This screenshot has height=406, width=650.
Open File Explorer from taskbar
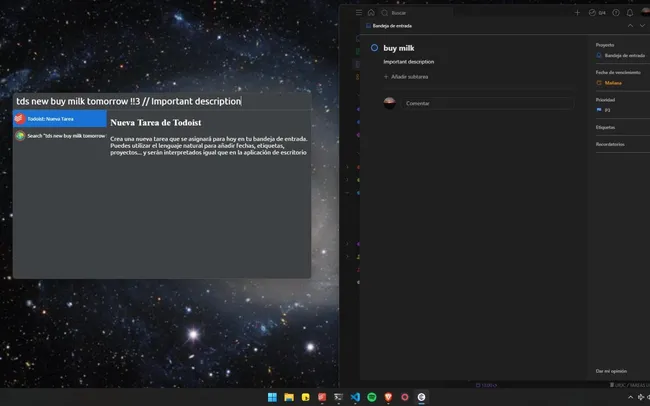[289, 397]
